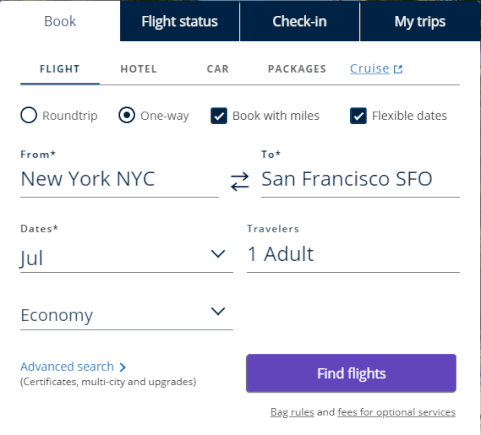Click the To field showing San Francisco SFO
This screenshot has width=481, height=435.
point(360,179)
